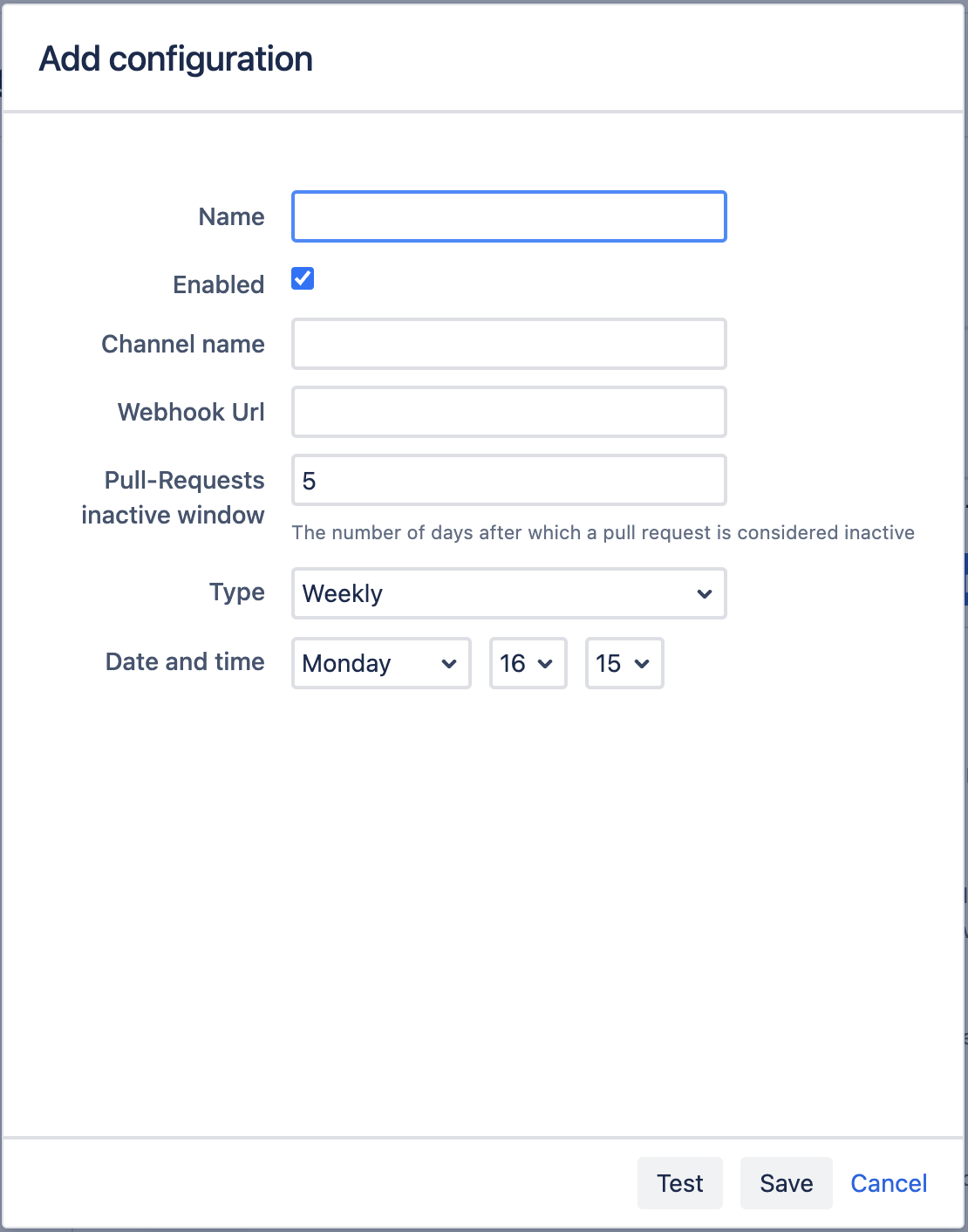Click the "Pull-Requests inactive window" label
Image resolution: width=968 pixels, height=1232 pixels.
pos(174,497)
